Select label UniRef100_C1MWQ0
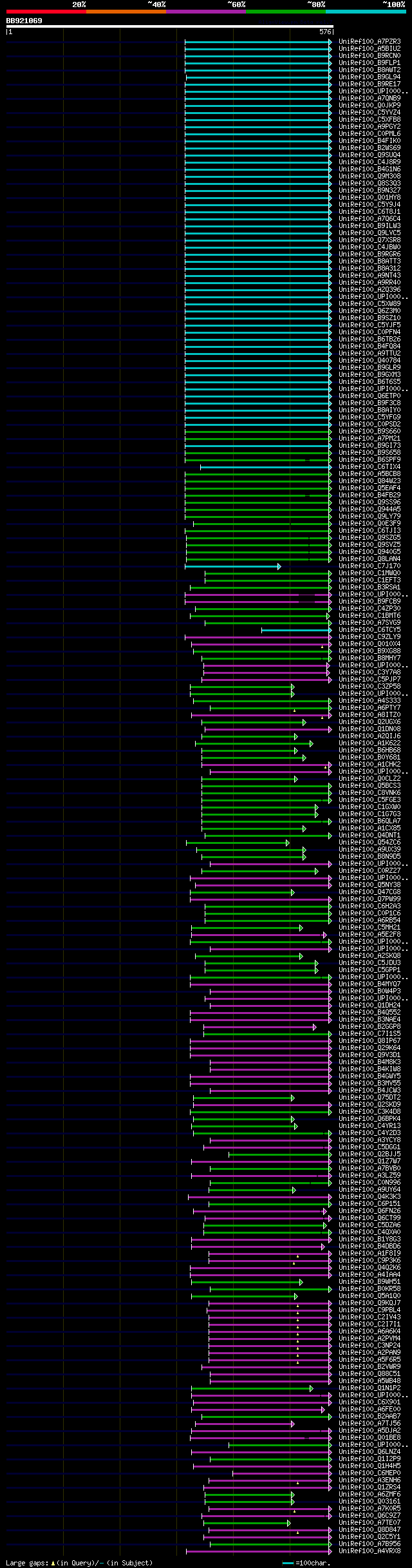Screen dimensions: 412x1568 tap(370, 573)
